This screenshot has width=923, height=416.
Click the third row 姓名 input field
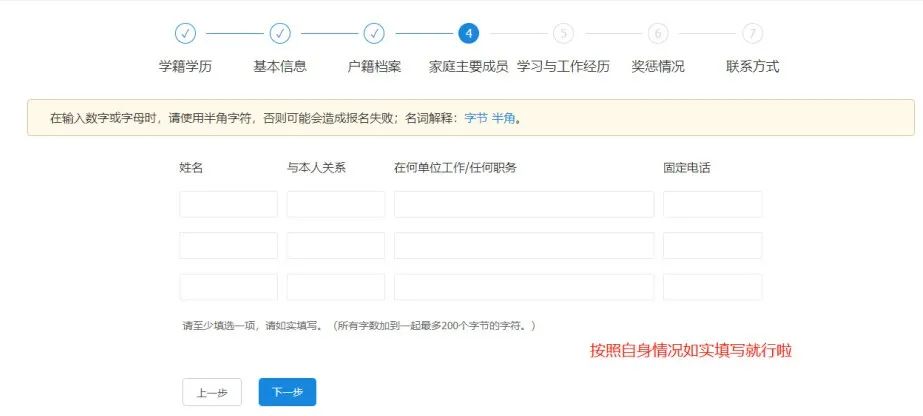click(228, 287)
